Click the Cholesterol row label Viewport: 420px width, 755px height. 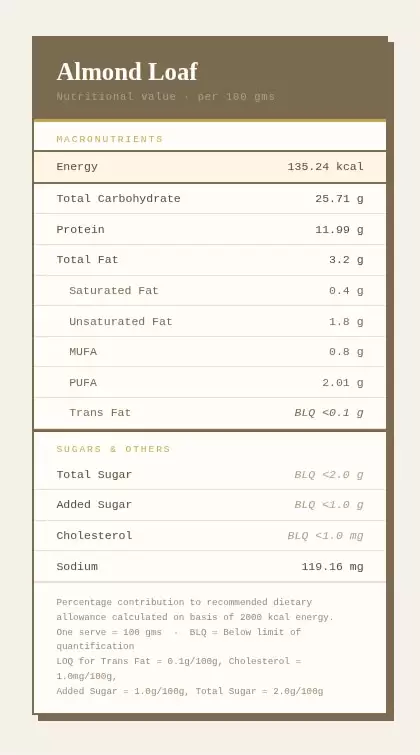coord(94,535)
